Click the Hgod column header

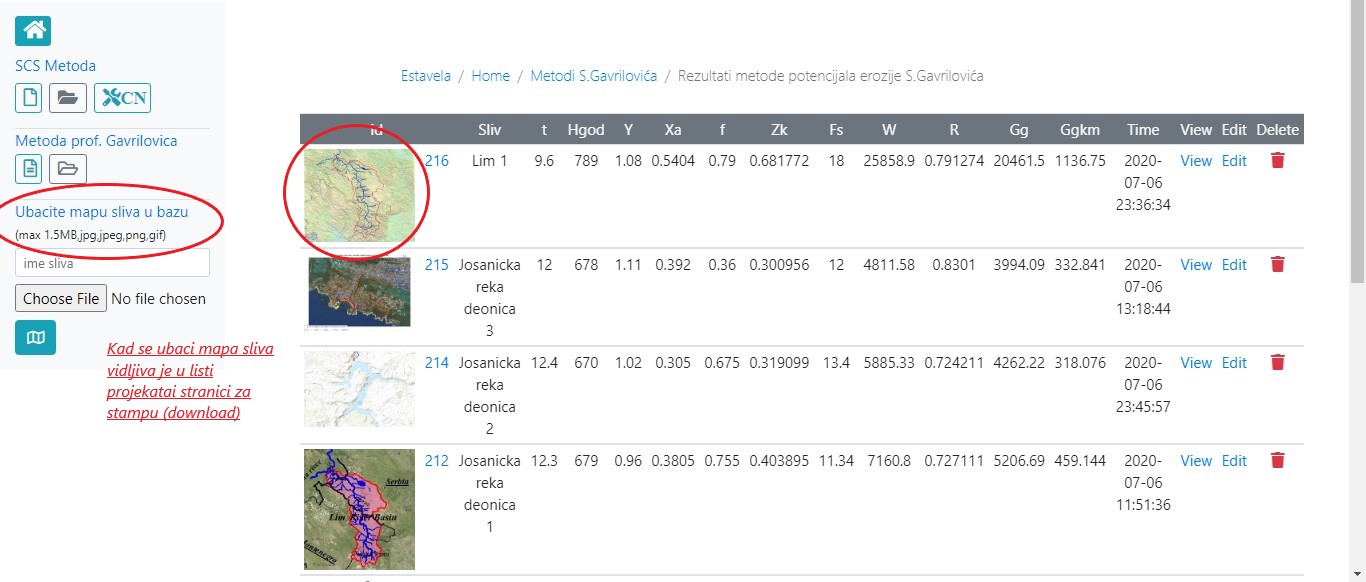[x=586, y=129]
